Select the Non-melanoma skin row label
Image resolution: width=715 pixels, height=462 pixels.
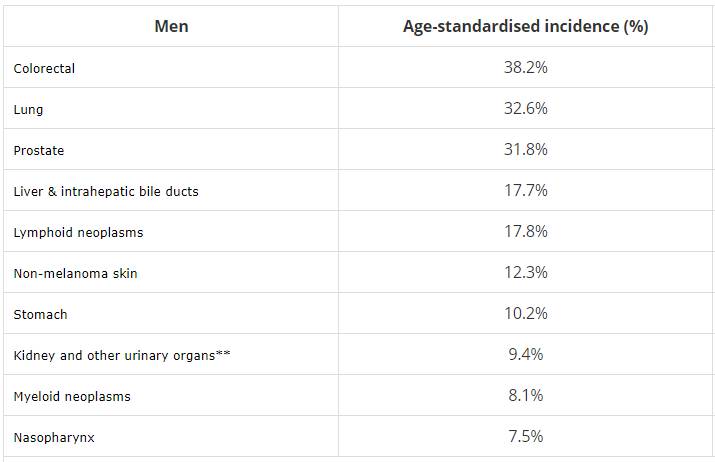(x=76, y=273)
